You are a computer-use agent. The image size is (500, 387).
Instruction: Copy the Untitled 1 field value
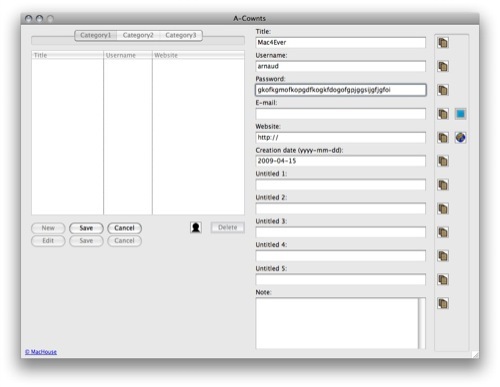click(x=443, y=185)
